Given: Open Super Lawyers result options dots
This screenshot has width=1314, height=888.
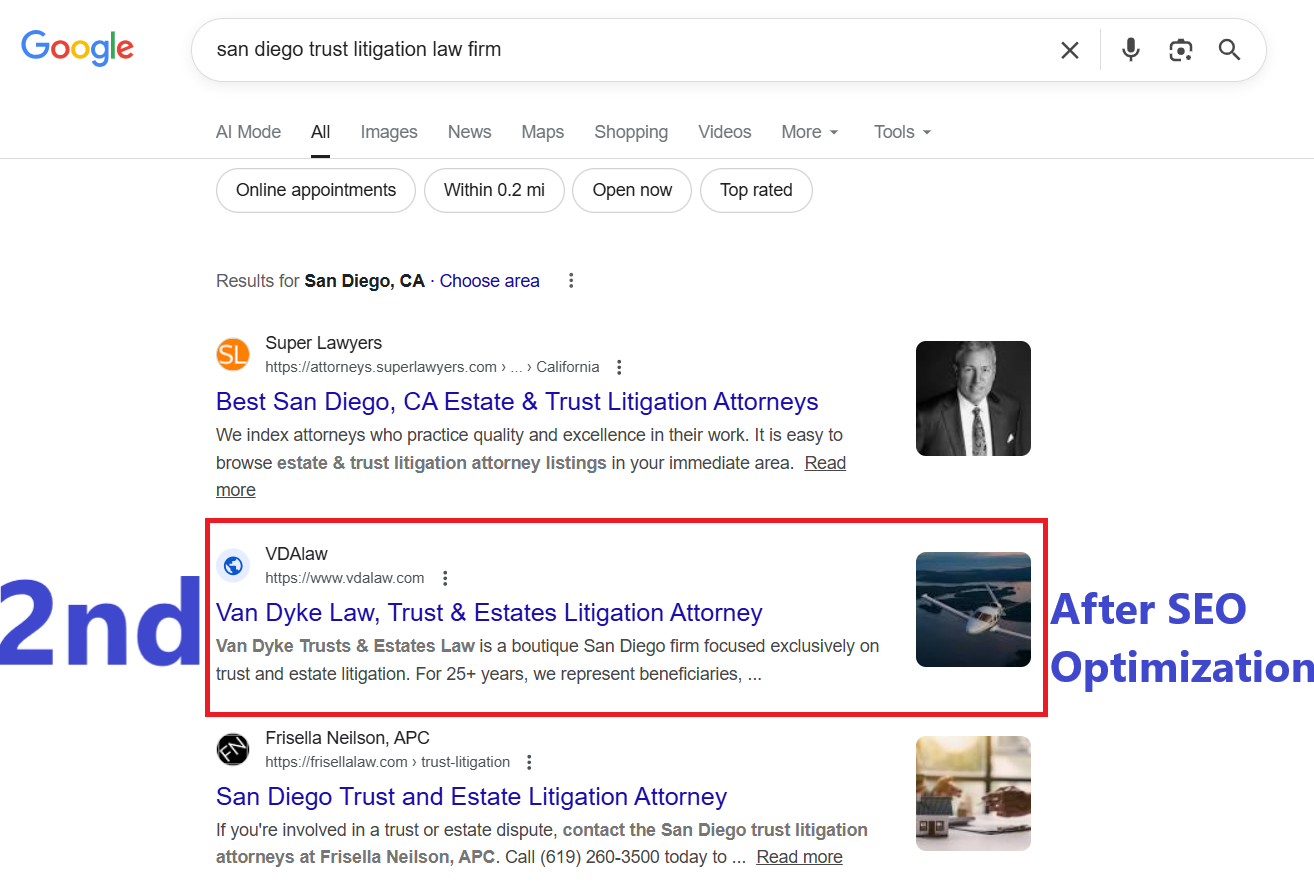Looking at the screenshot, I should [x=619, y=367].
